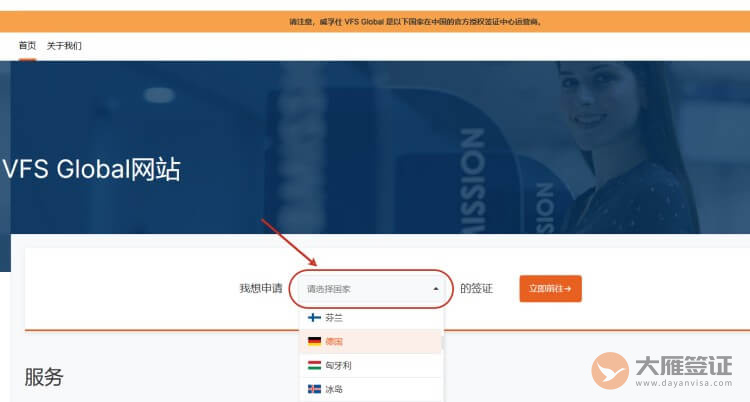750x402 pixels.
Task: Click the Finland flag icon
Action: pyautogui.click(x=314, y=318)
